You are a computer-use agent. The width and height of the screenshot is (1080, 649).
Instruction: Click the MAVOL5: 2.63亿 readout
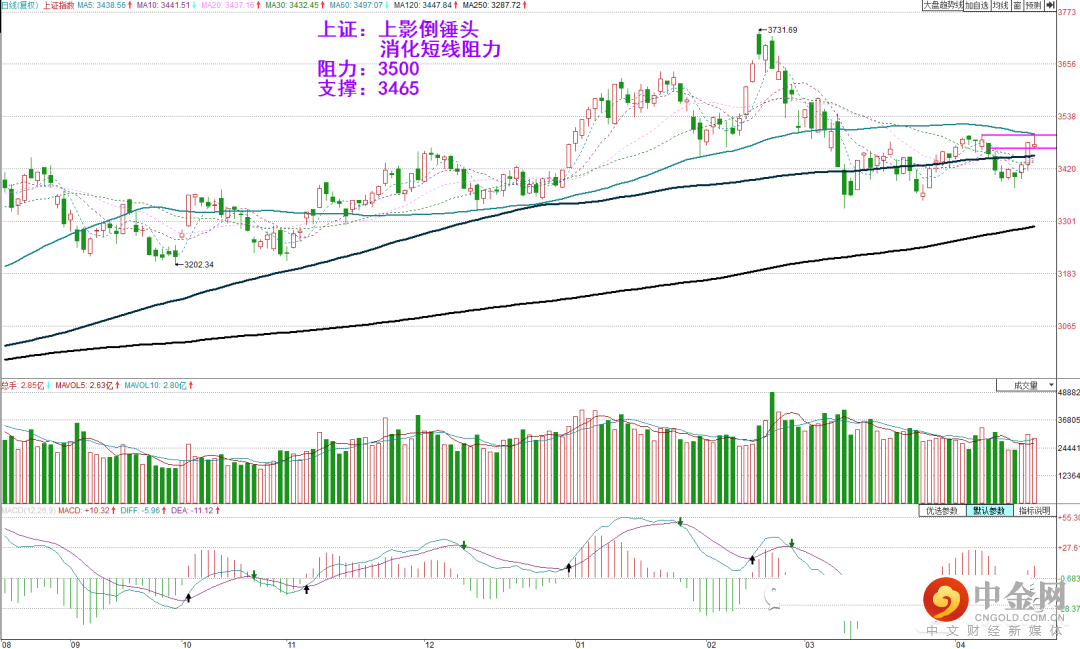coord(84,385)
